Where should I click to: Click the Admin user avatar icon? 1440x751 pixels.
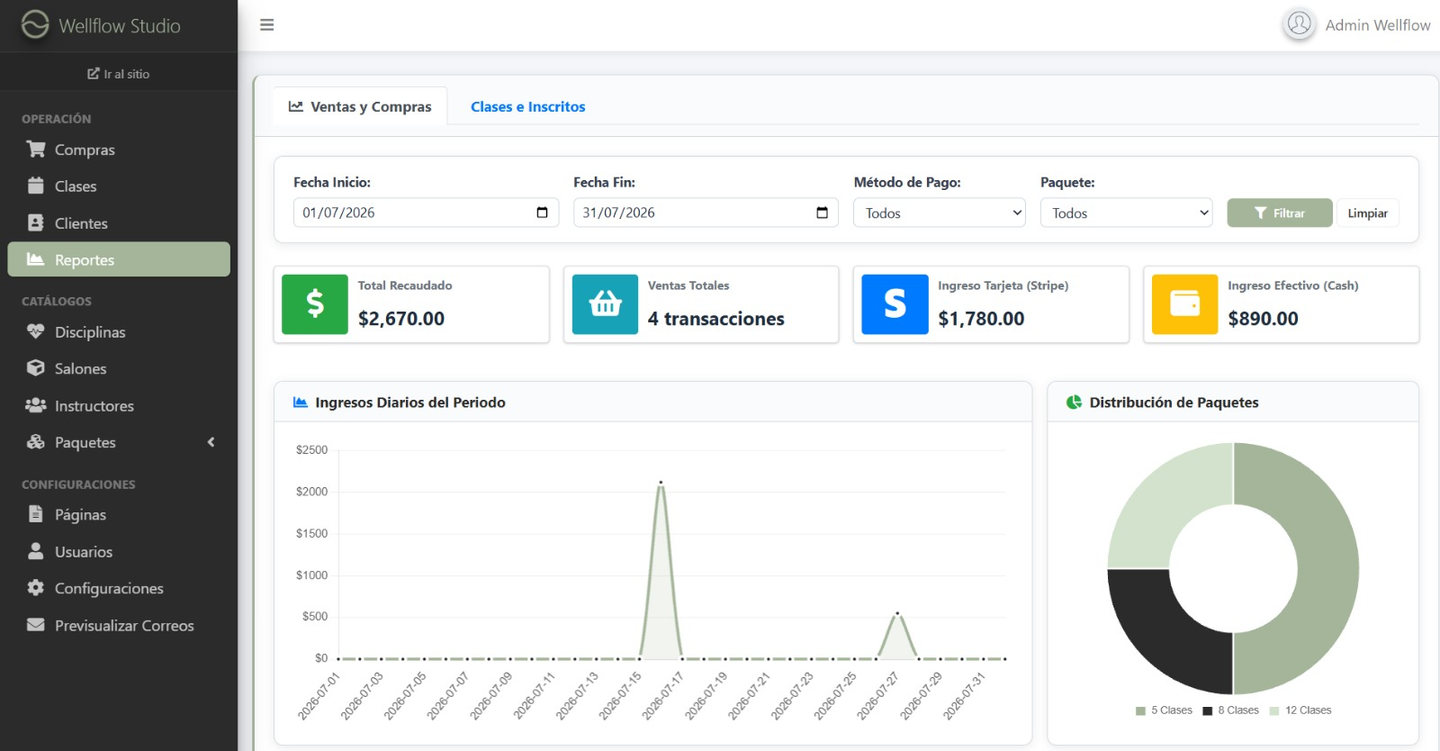(1299, 24)
